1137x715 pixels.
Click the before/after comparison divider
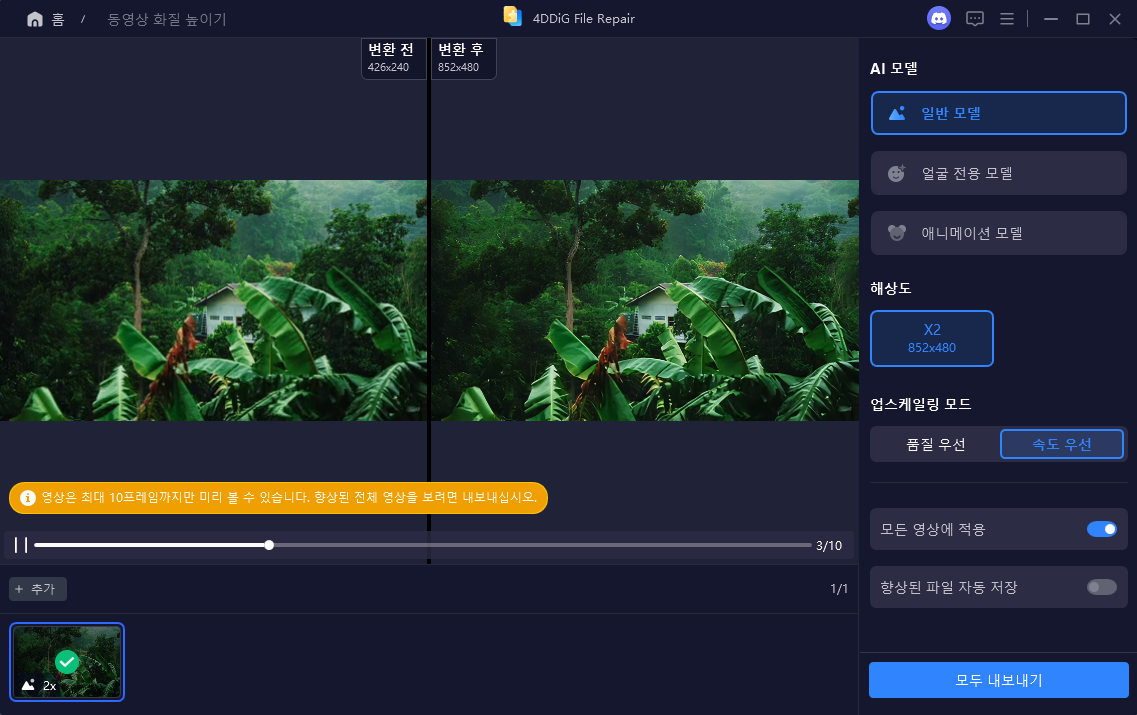pyautogui.click(x=429, y=300)
